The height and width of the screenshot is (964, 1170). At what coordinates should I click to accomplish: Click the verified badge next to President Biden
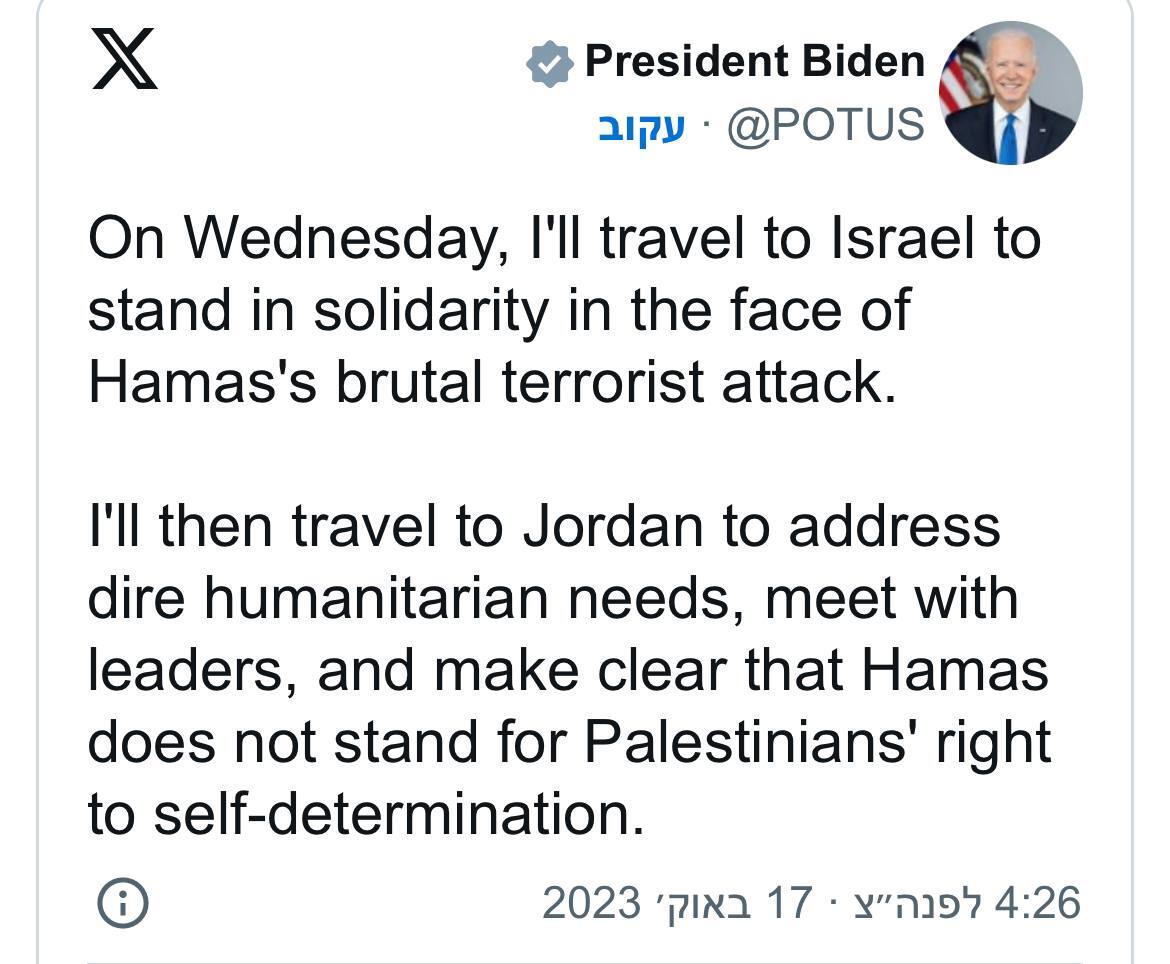550,63
